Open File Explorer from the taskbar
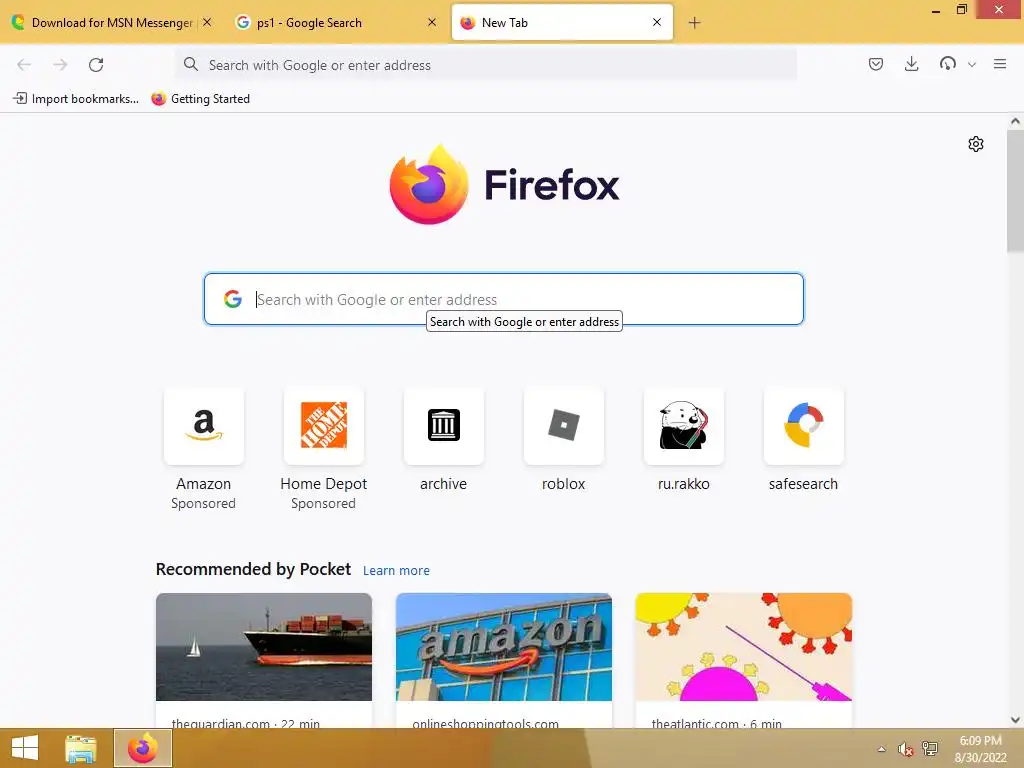Viewport: 1024px width, 768px height. (80, 748)
